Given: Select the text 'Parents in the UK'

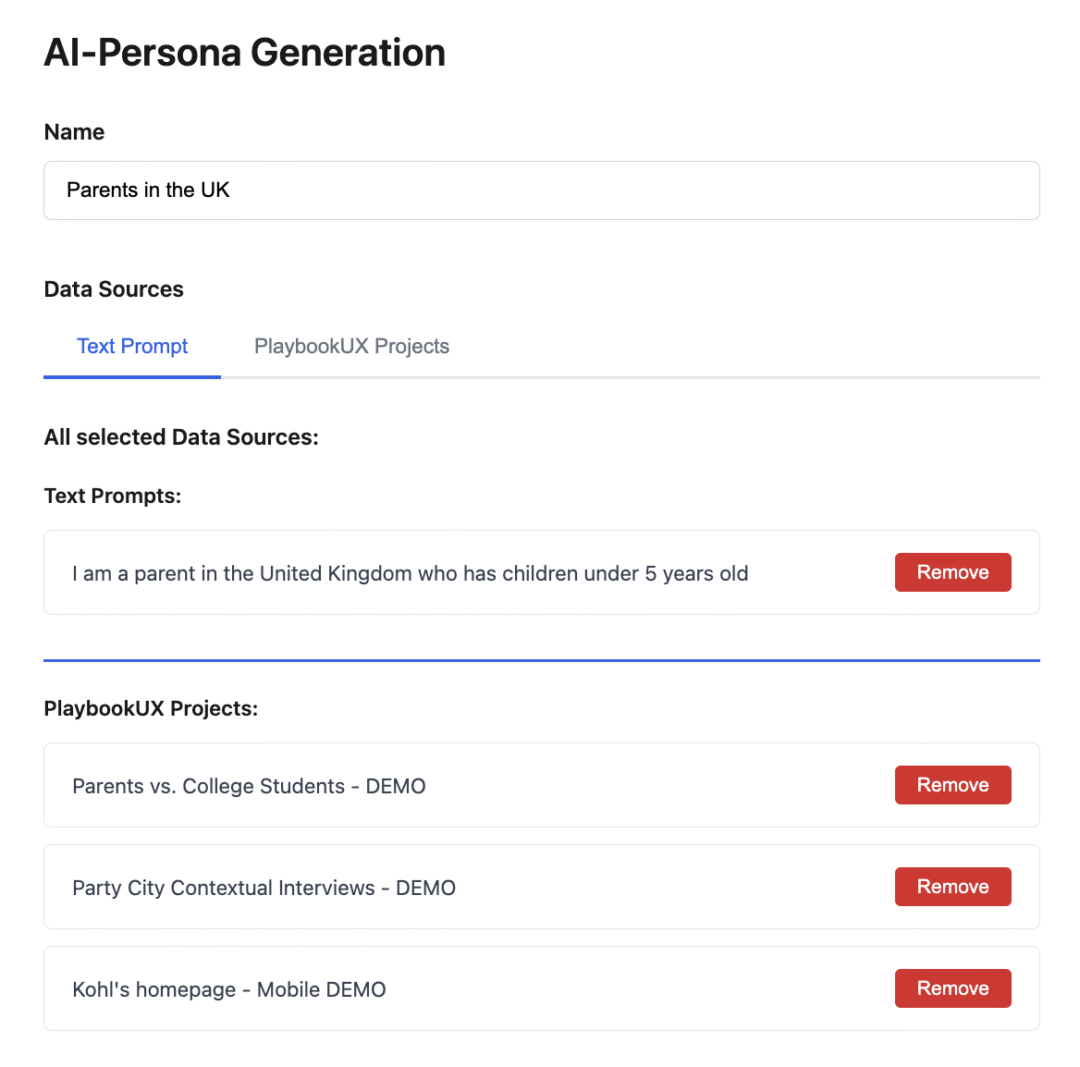Looking at the screenshot, I should coord(148,190).
